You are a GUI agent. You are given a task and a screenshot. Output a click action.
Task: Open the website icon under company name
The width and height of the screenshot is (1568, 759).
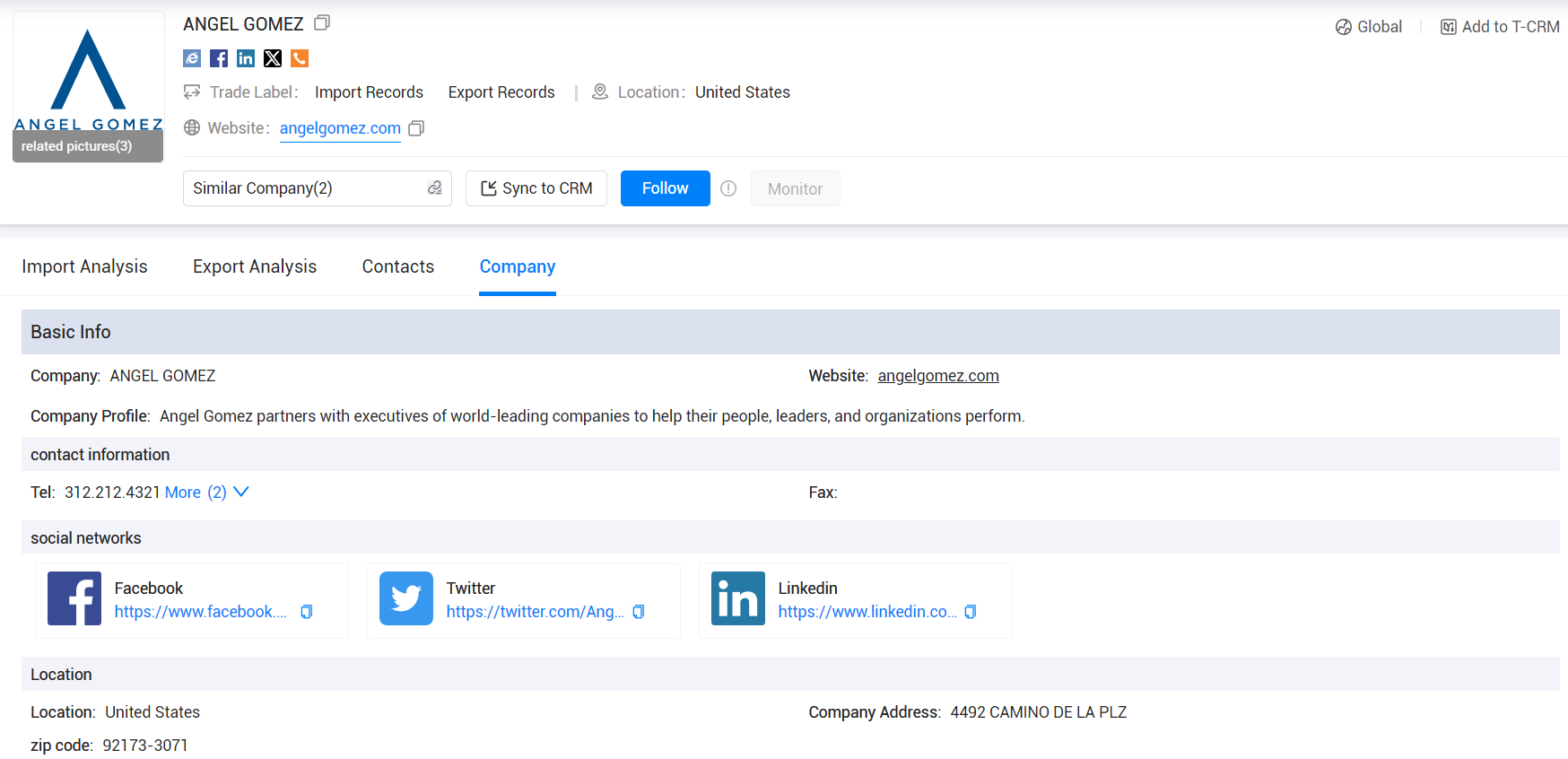(x=192, y=58)
